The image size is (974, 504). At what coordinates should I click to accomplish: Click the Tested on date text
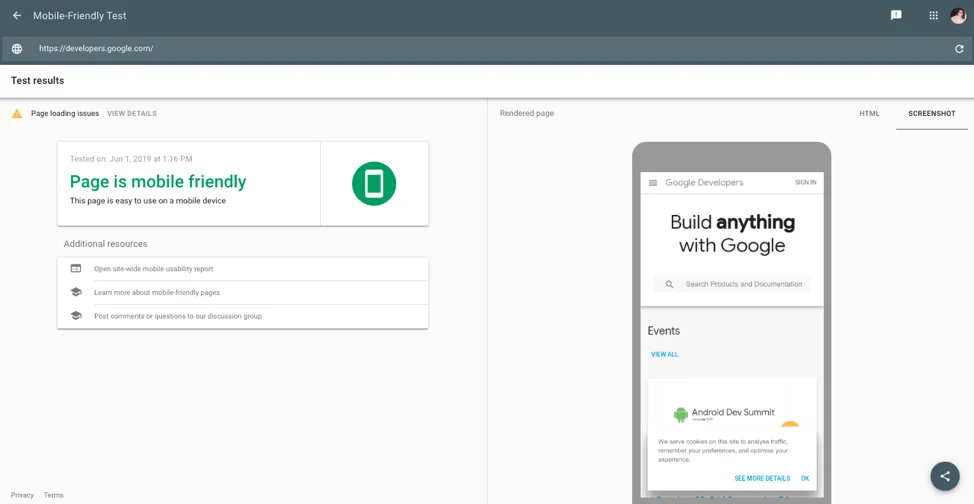(131, 159)
